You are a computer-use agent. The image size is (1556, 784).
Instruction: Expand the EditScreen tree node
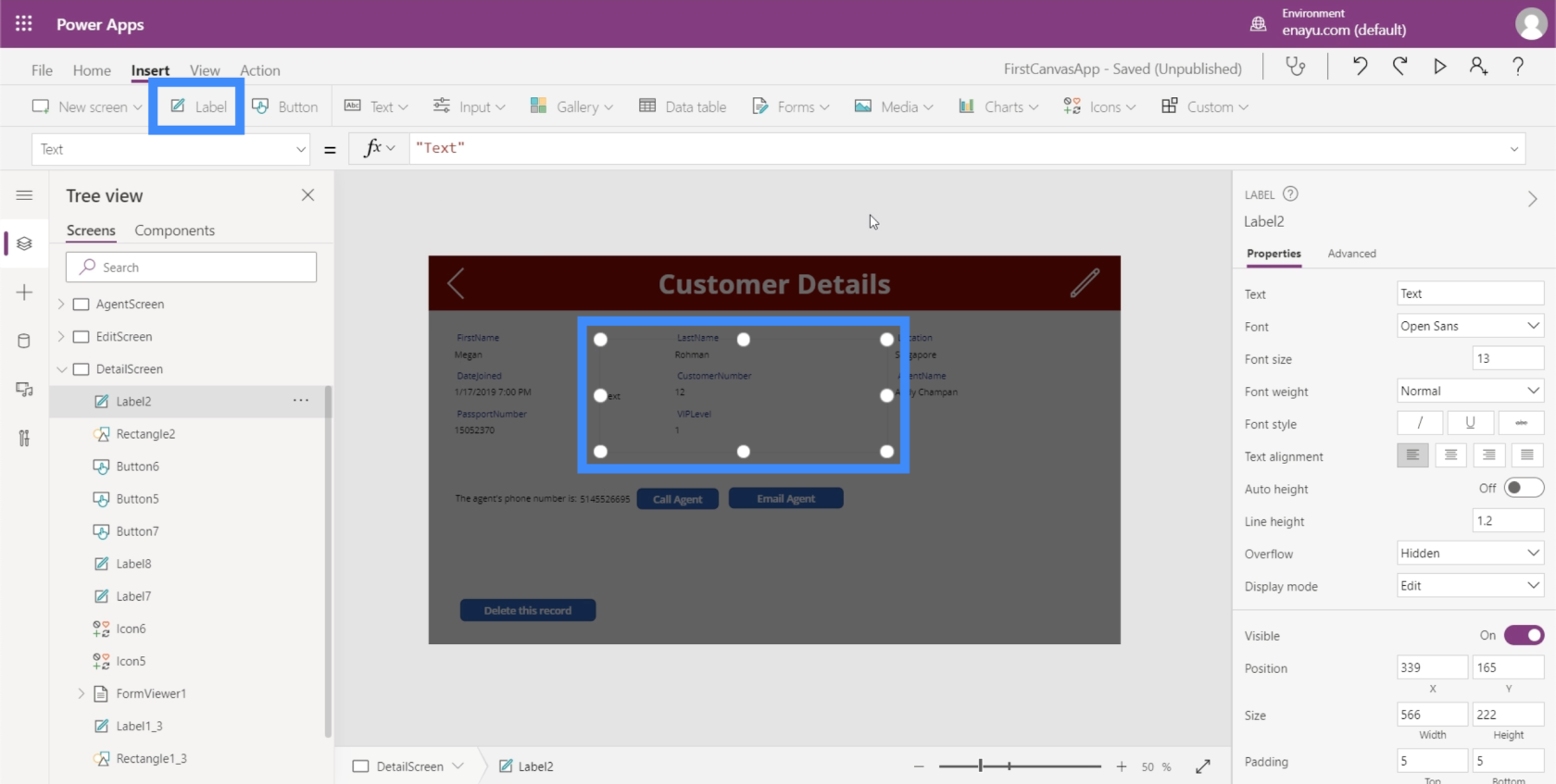61,336
